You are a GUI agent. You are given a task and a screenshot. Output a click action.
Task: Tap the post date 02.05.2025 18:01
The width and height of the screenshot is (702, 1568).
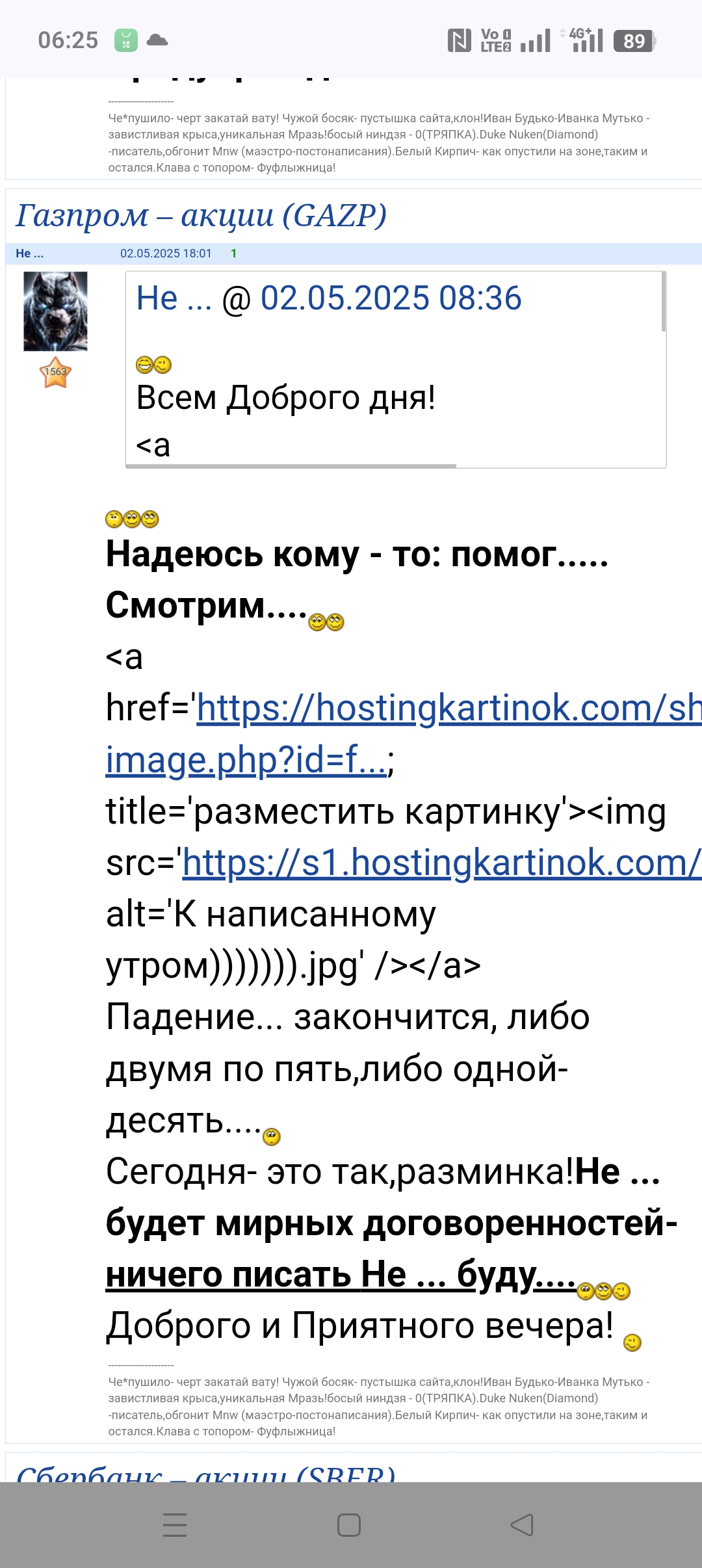pos(166,254)
